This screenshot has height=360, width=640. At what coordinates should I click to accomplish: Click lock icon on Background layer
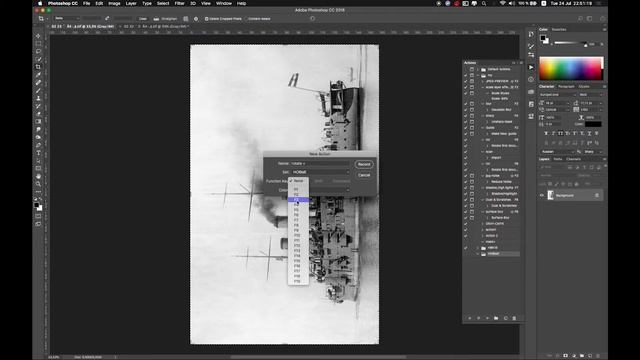coord(597,196)
